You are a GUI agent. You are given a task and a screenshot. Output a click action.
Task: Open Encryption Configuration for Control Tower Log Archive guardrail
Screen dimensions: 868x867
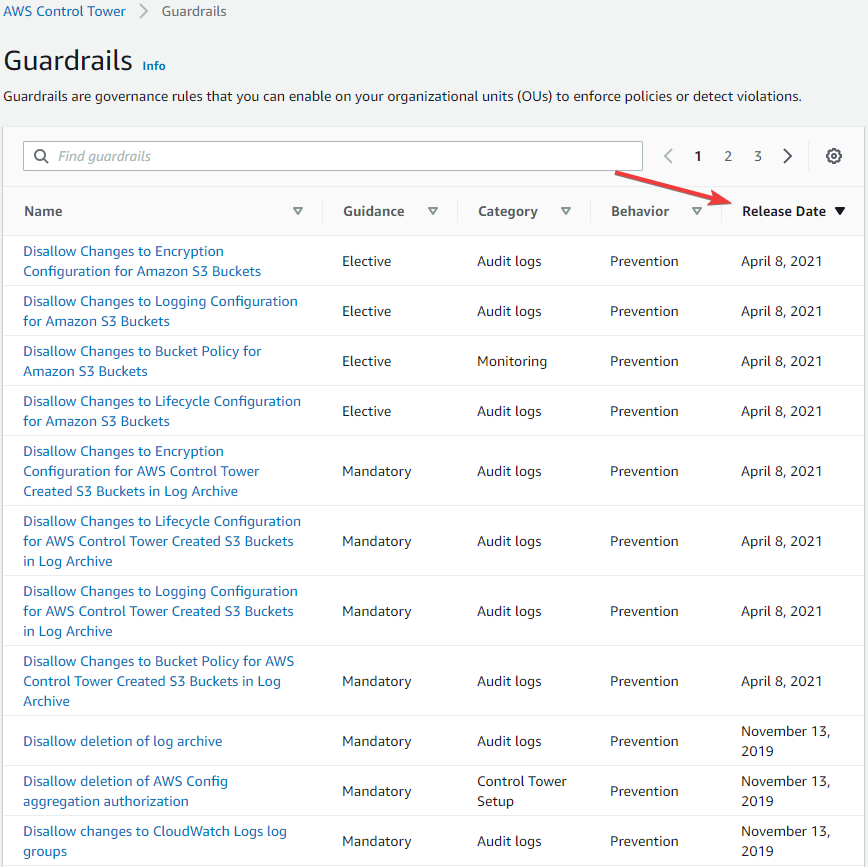(141, 471)
